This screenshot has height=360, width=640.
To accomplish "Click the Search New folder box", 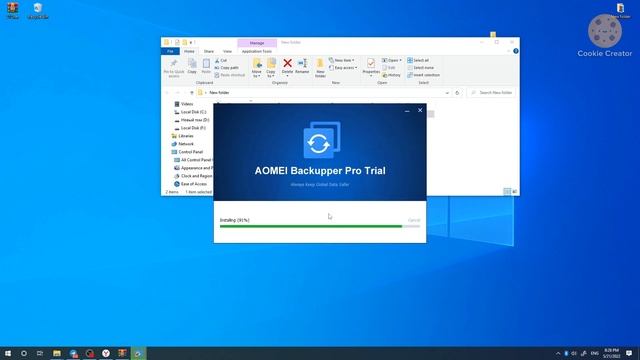I will [492, 93].
